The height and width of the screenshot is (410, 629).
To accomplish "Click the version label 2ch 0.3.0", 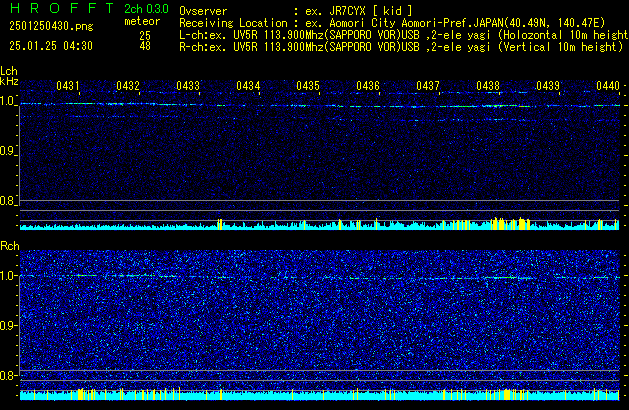I will [146, 9].
